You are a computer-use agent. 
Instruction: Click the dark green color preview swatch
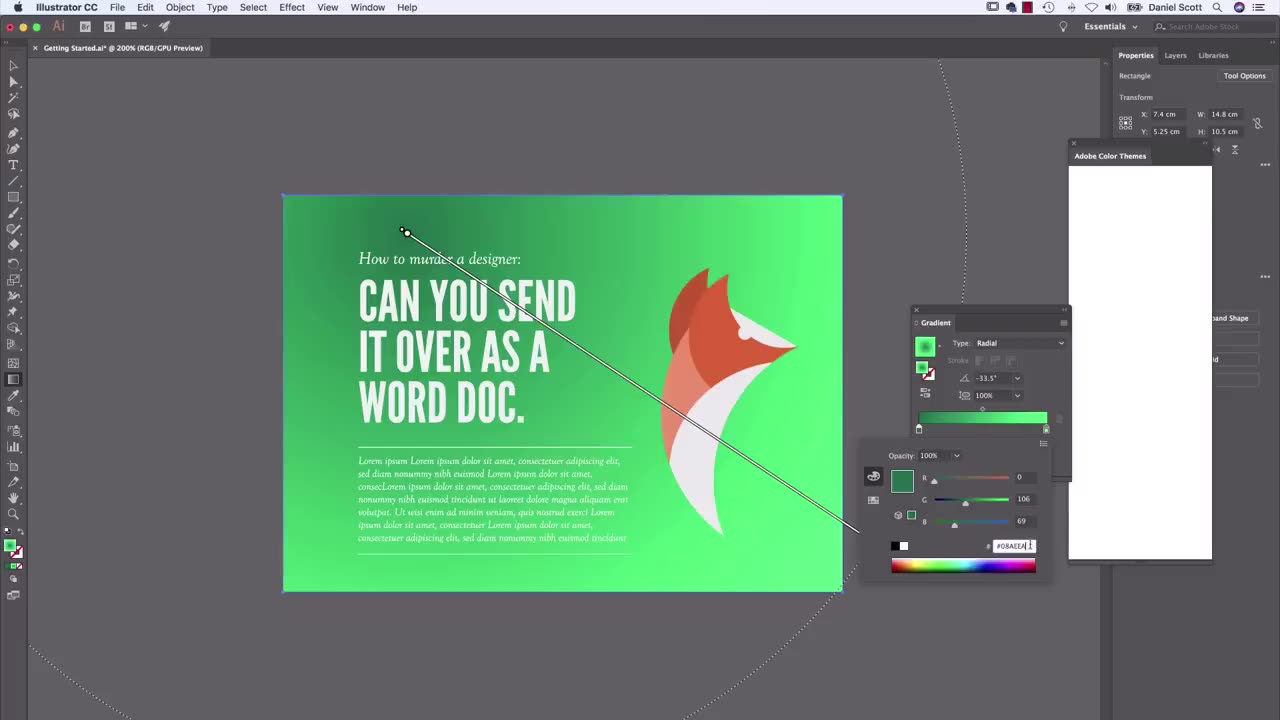[x=902, y=481]
